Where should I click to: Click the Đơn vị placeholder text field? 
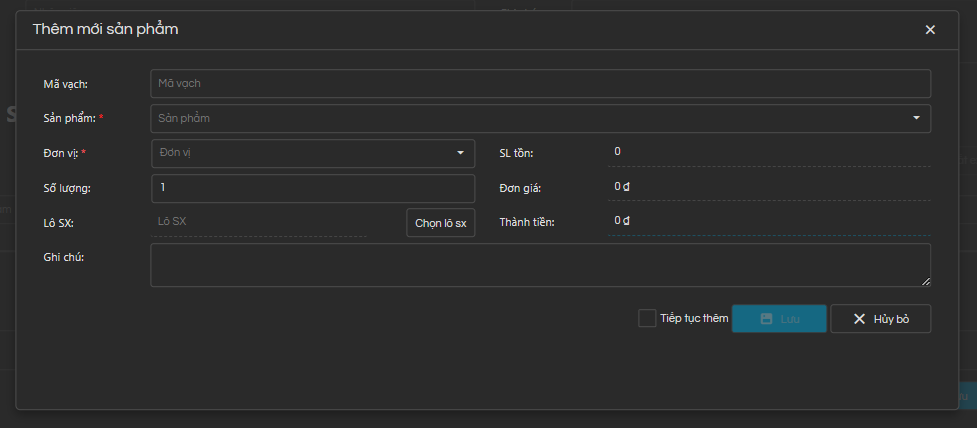(300, 153)
